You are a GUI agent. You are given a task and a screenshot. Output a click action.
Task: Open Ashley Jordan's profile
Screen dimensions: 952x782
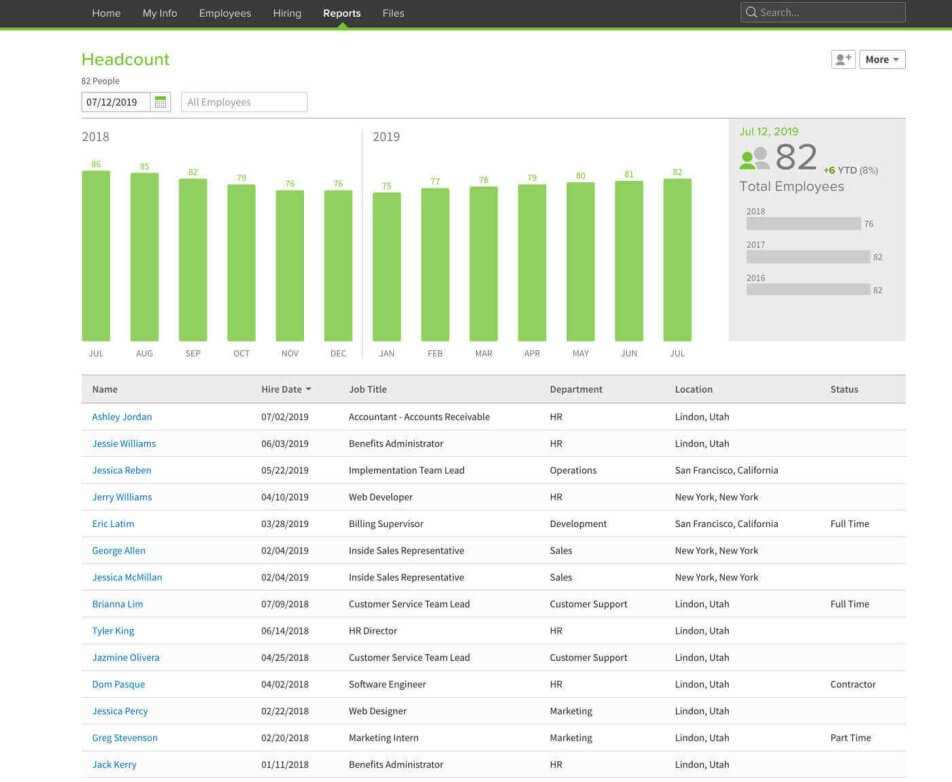122,416
